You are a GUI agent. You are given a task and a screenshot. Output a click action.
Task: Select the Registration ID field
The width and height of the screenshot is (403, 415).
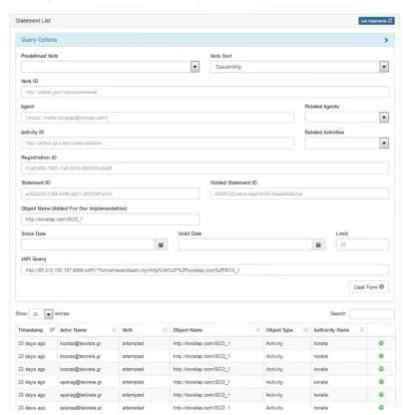click(x=205, y=168)
